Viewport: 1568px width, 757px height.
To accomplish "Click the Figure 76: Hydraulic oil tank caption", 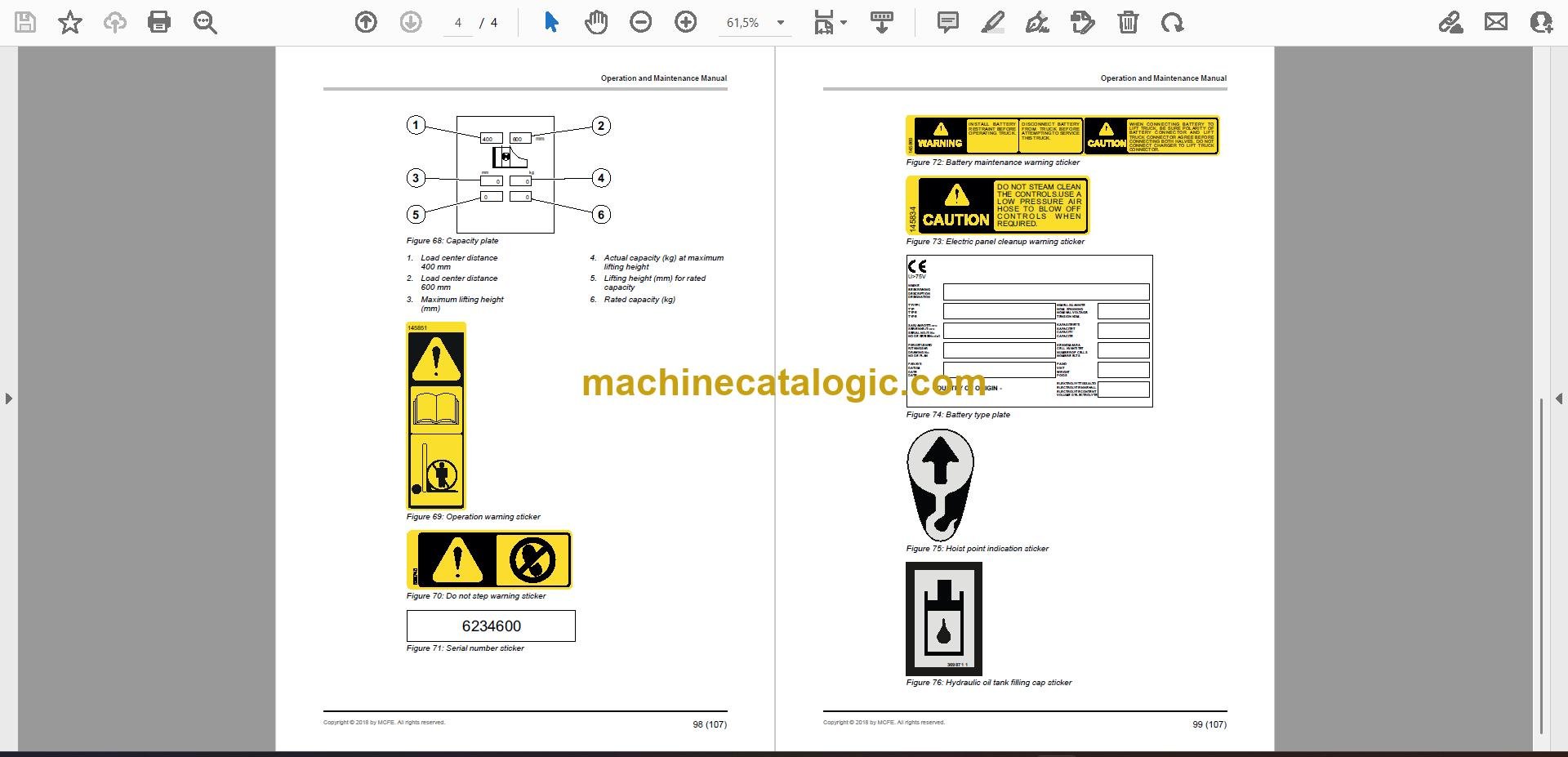I will click(989, 683).
